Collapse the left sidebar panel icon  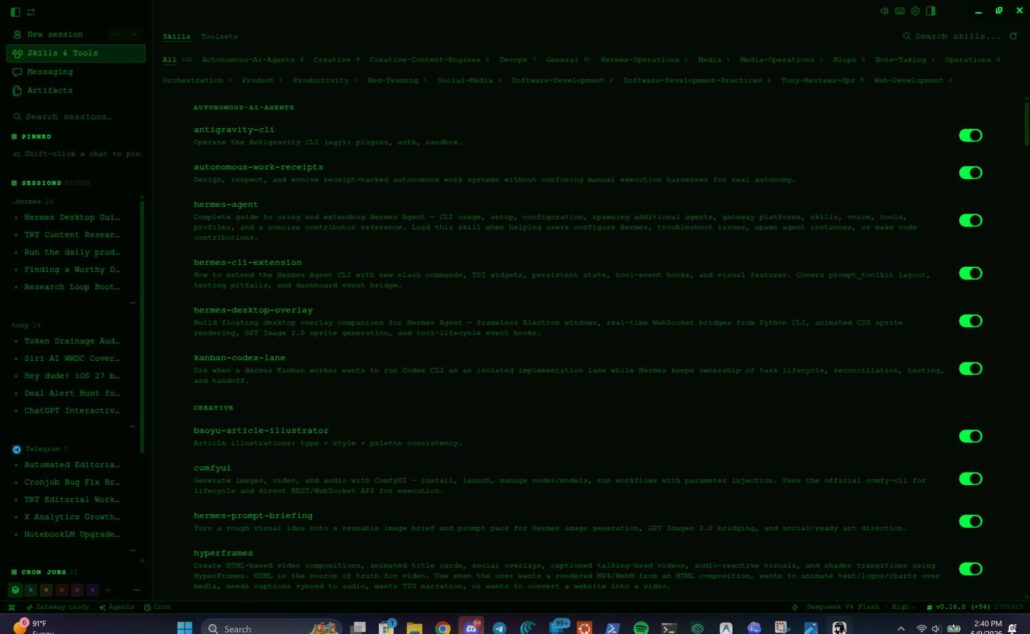click(15, 12)
